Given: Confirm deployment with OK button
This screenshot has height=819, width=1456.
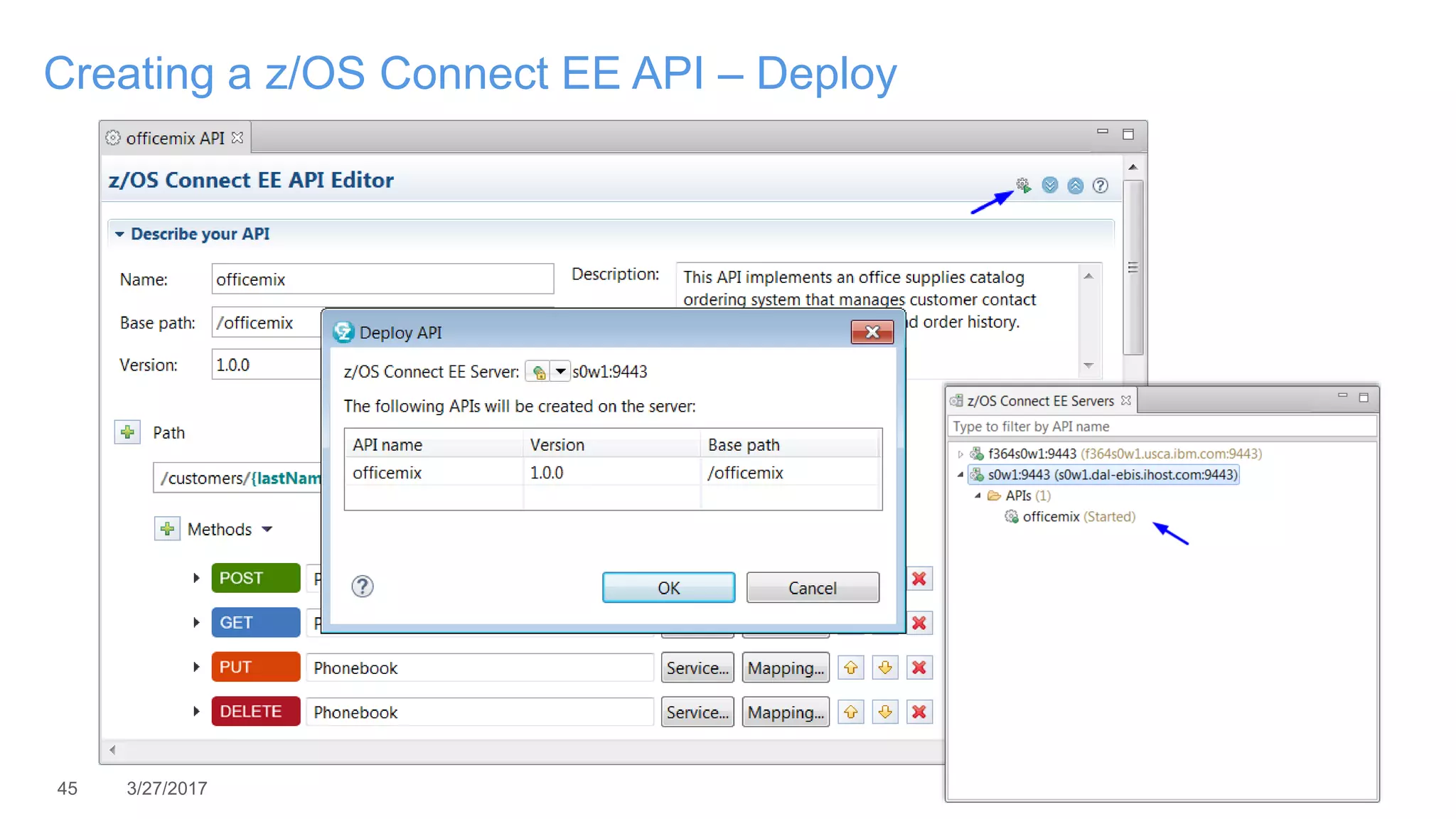Looking at the screenshot, I should (x=668, y=588).
